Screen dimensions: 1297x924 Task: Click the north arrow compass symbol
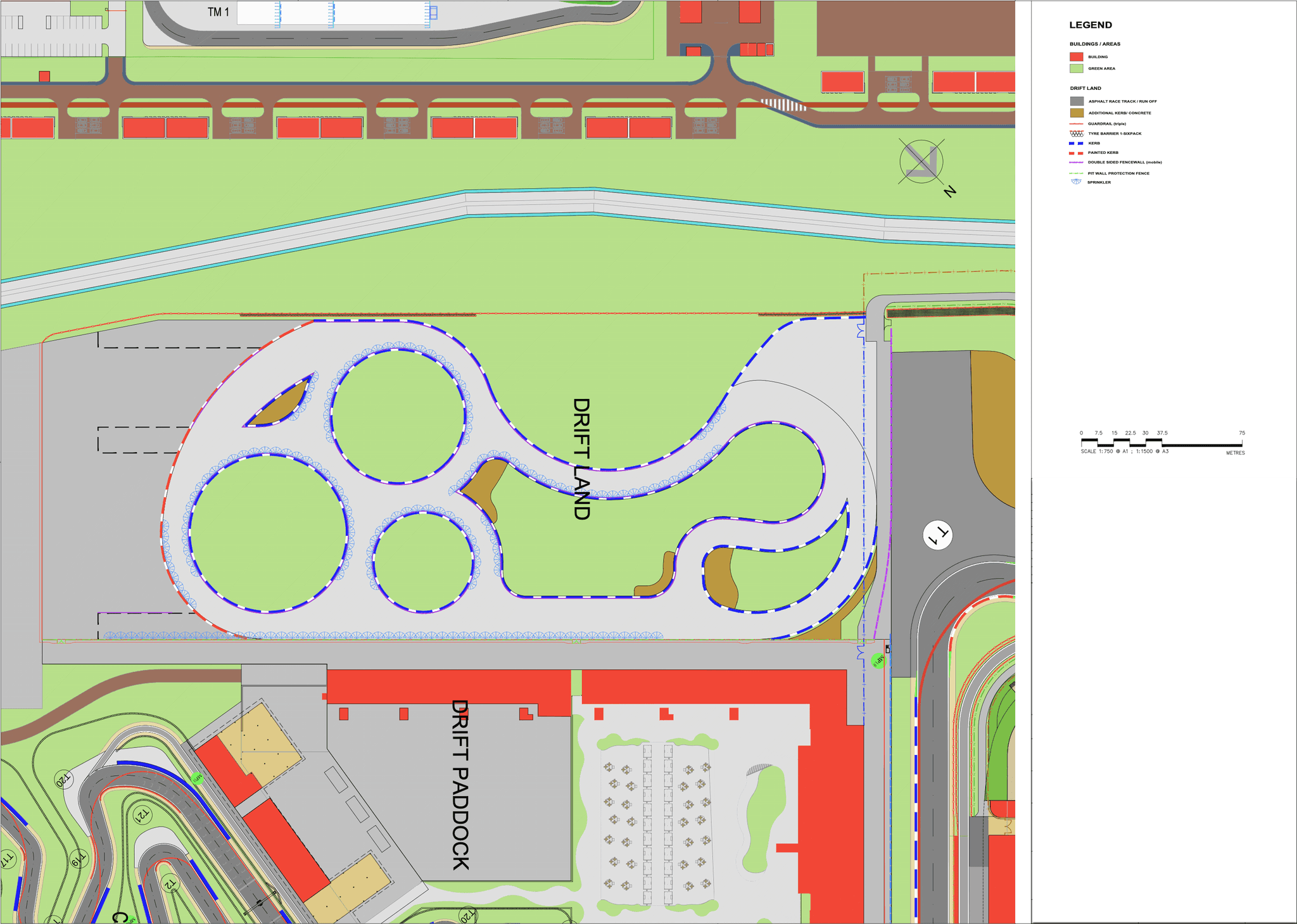tap(921, 161)
